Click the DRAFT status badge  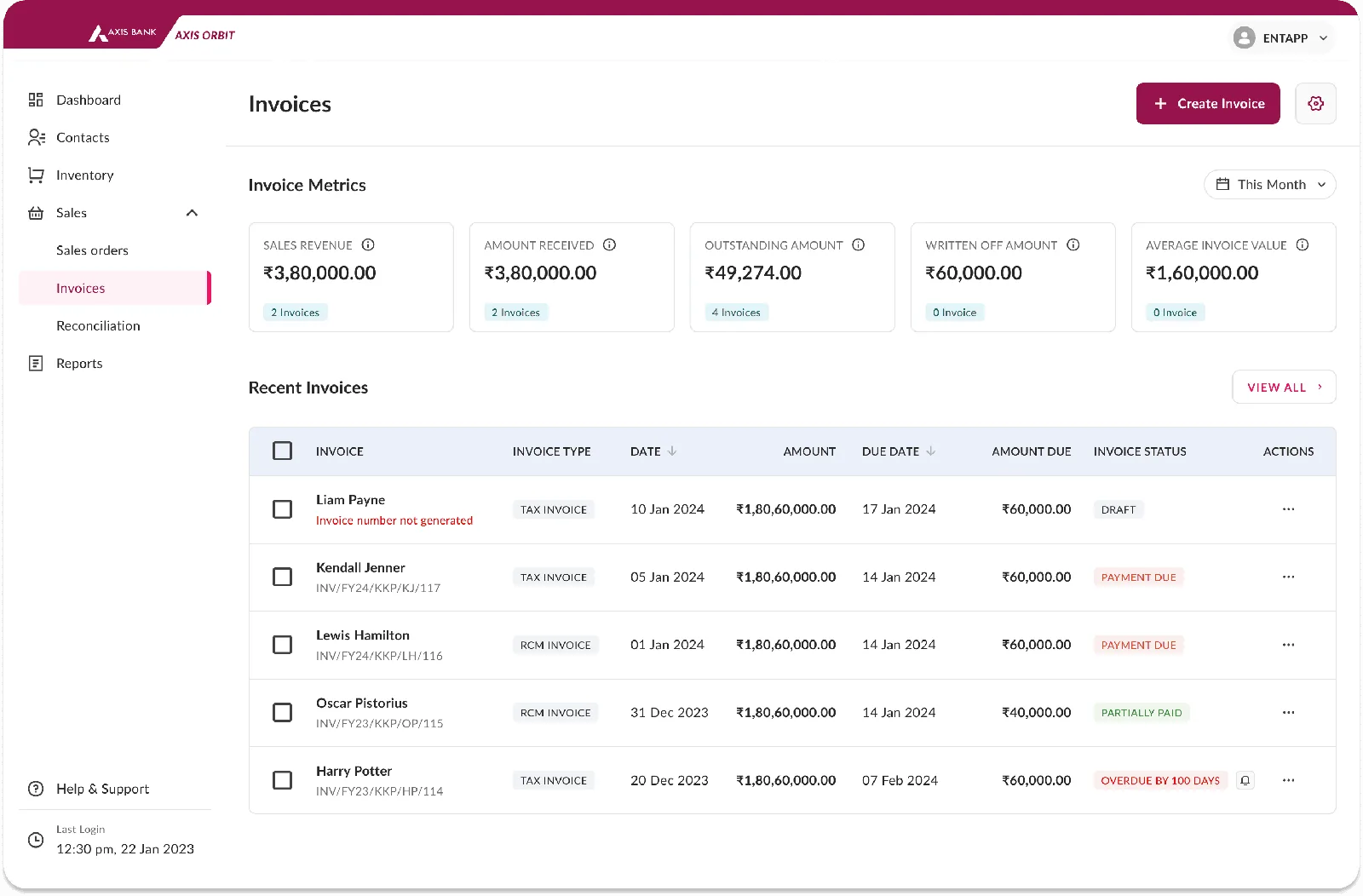pos(1119,509)
